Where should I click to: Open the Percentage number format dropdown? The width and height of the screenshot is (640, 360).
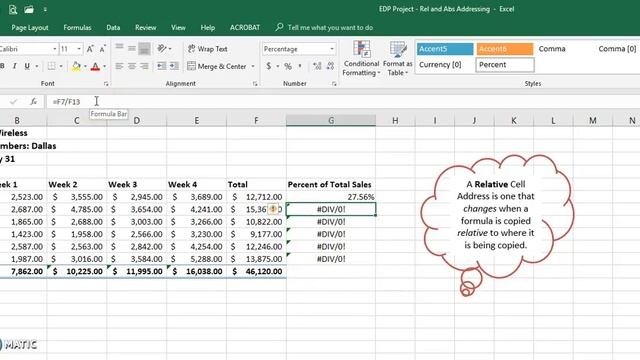(332, 49)
